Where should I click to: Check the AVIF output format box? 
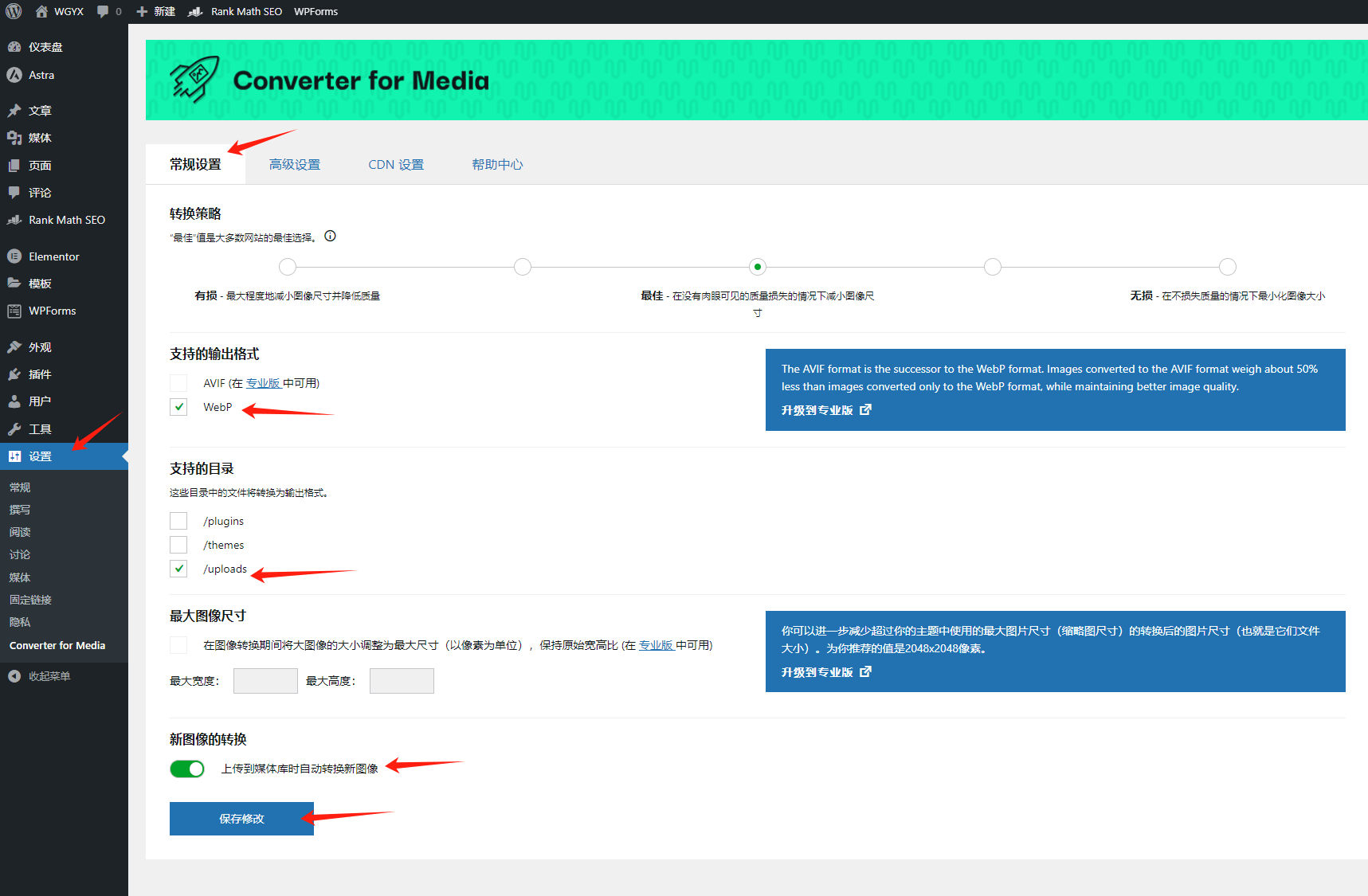coord(178,383)
